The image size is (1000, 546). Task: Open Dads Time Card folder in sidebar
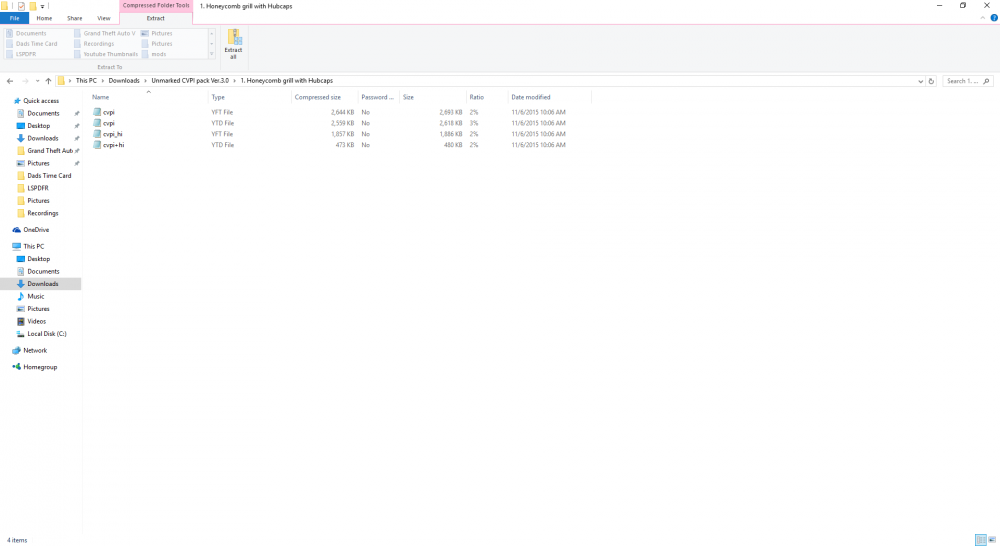(x=49, y=175)
